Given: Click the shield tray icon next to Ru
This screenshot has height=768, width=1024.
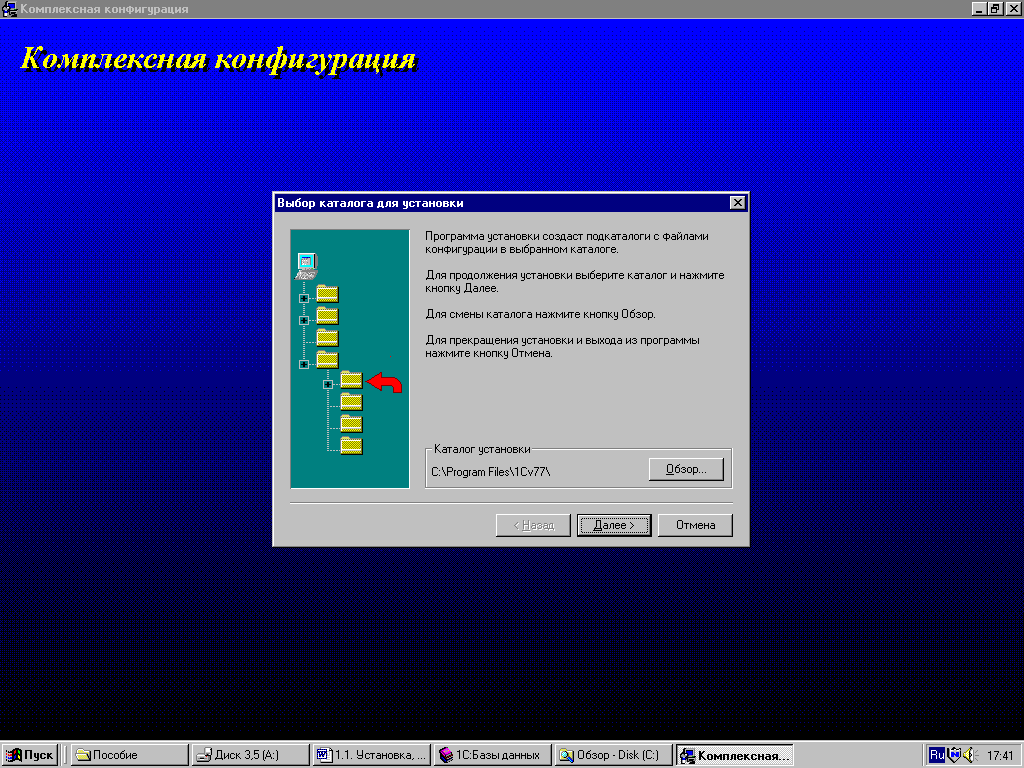Looking at the screenshot, I should pyautogui.click(x=954, y=755).
